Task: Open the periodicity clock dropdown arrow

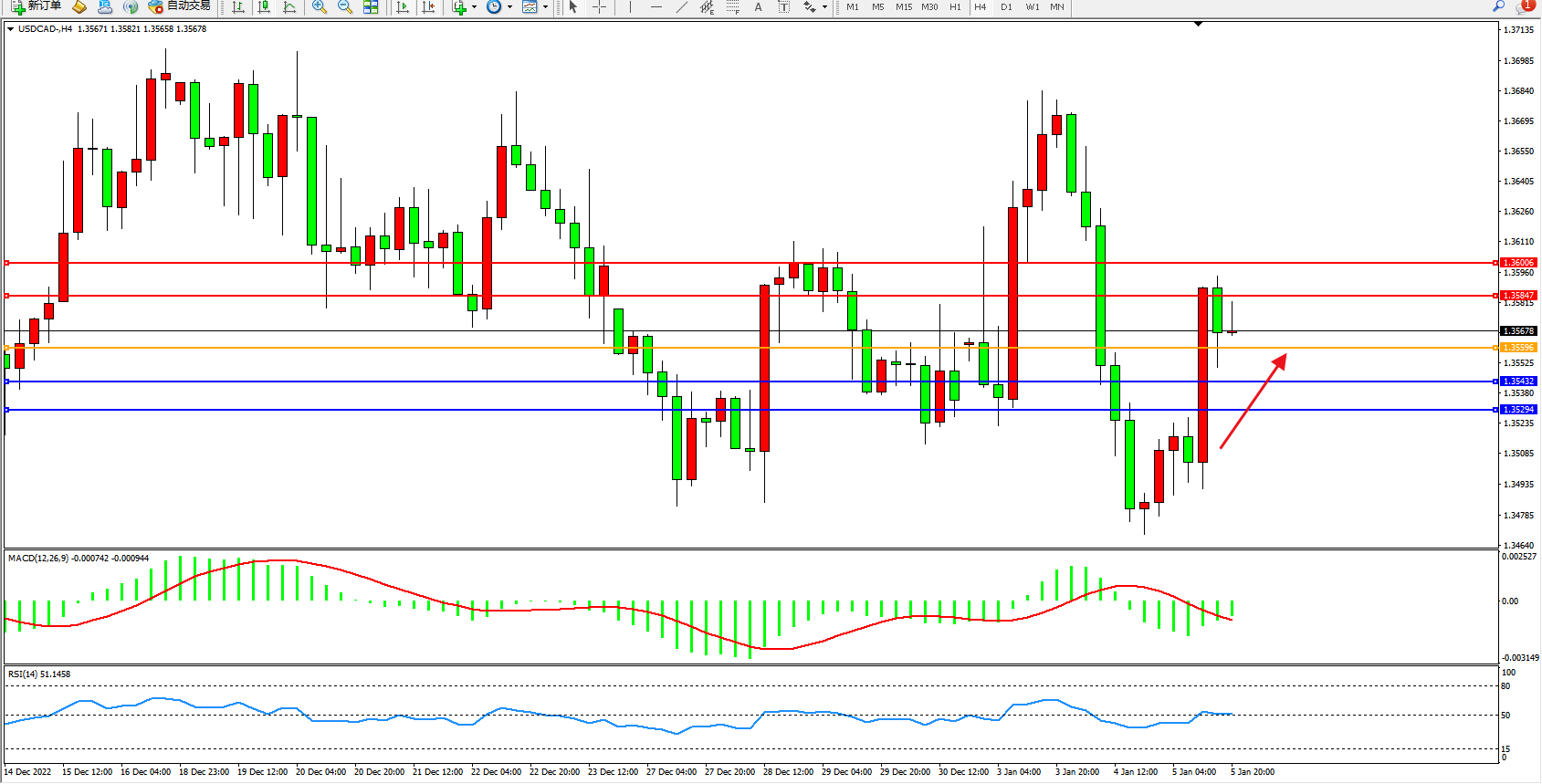Action: tap(509, 7)
